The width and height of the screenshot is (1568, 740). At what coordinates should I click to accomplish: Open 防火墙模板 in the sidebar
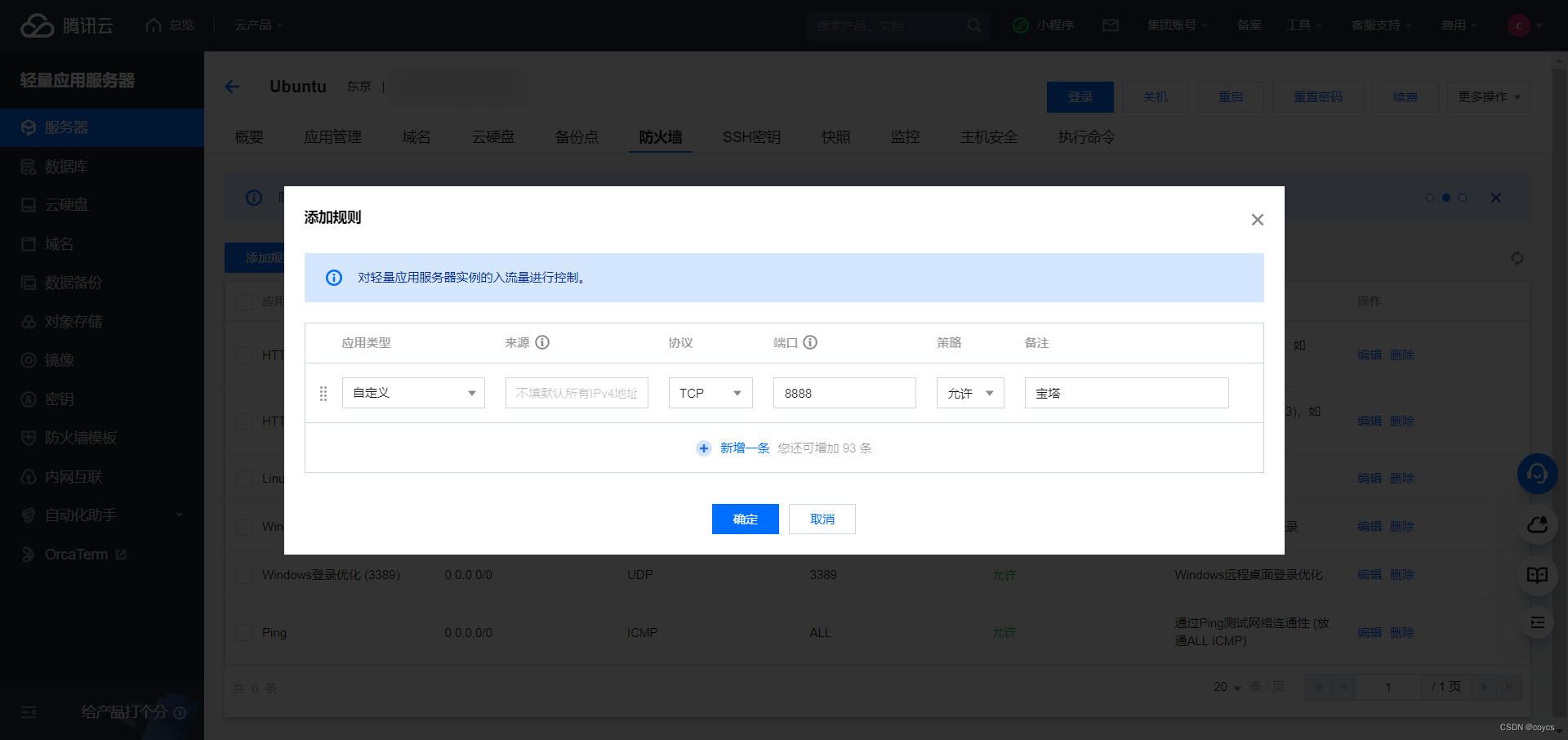tap(102, 438)
